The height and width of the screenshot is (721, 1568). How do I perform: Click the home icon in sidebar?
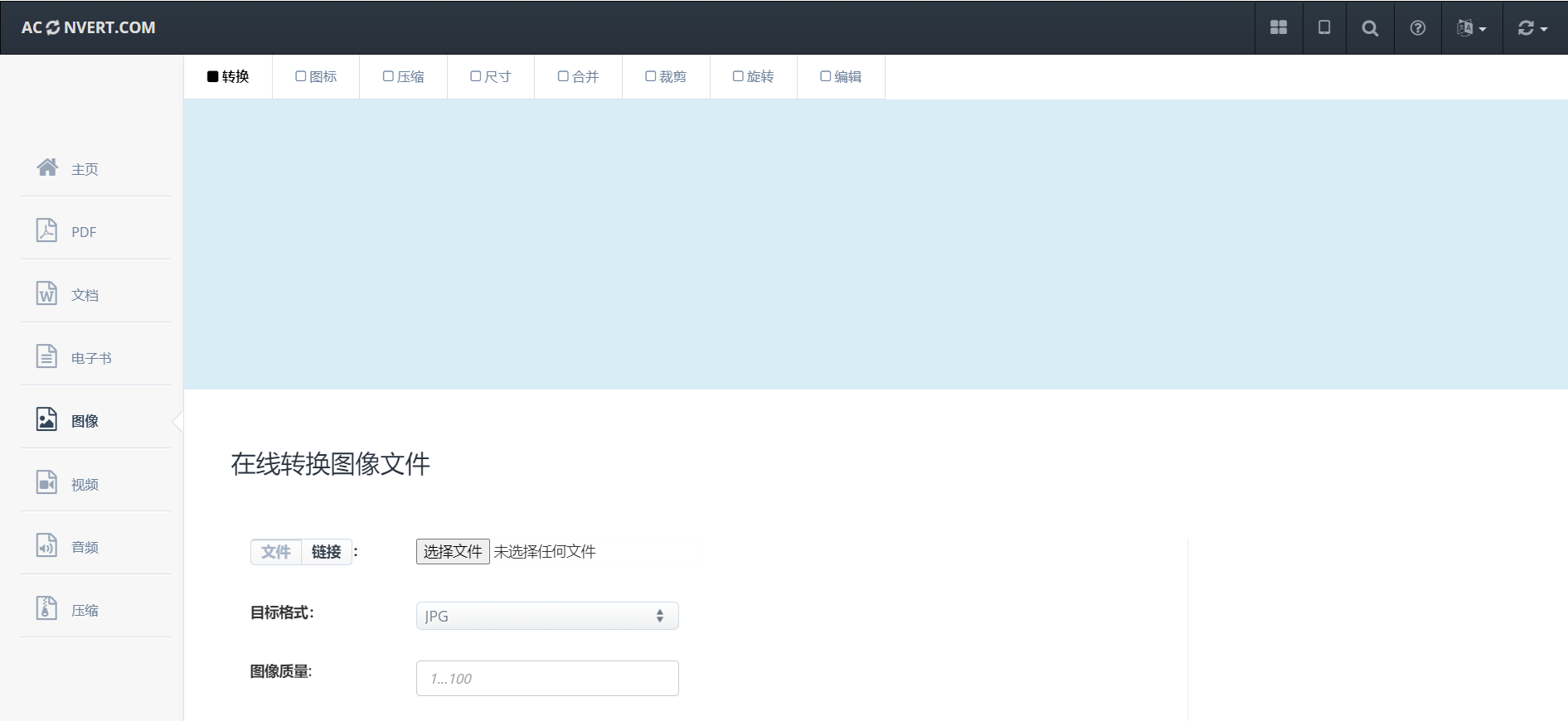(47, 167)
